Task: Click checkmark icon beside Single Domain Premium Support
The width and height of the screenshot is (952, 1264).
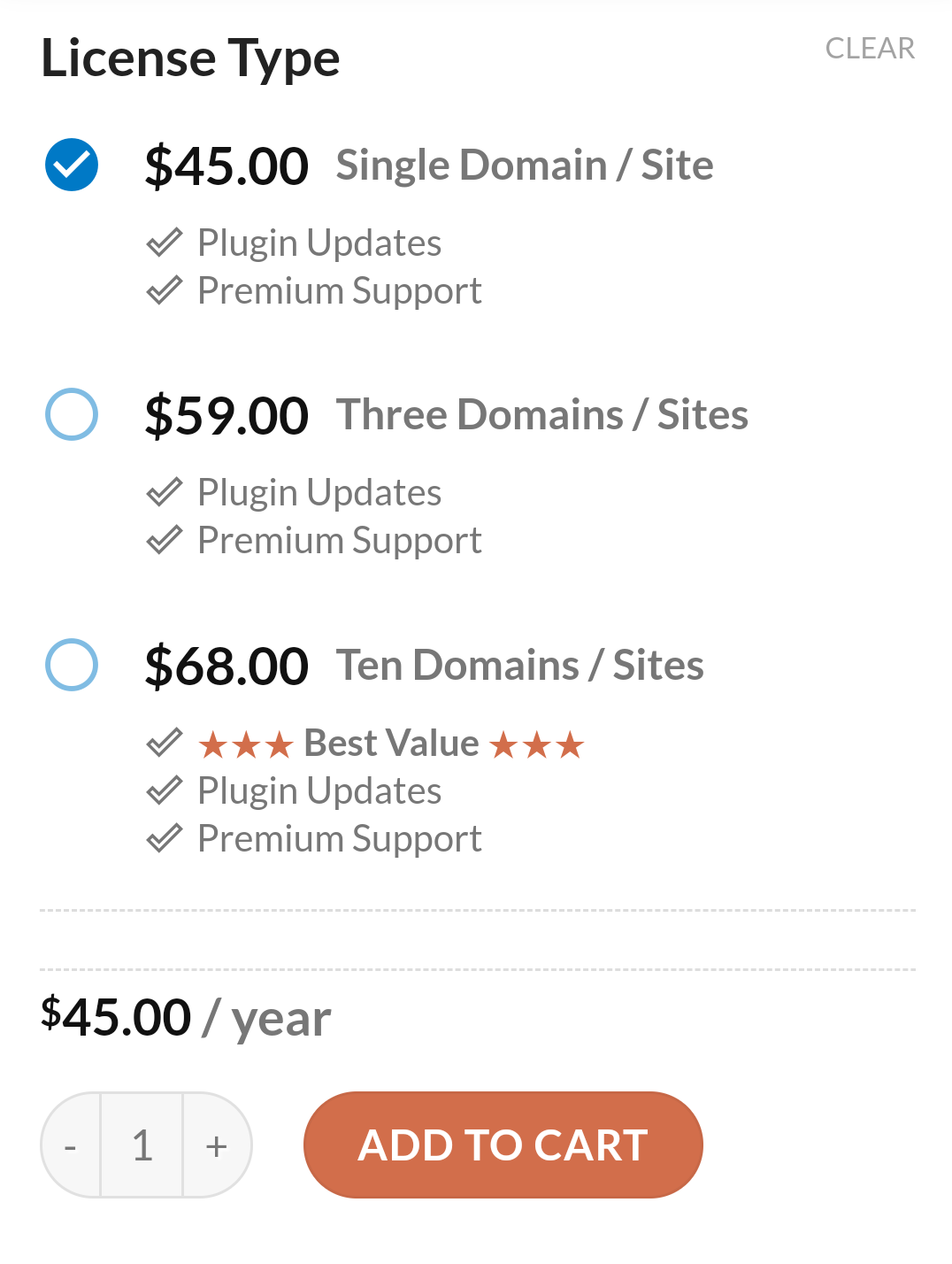Action: [165, 290]
